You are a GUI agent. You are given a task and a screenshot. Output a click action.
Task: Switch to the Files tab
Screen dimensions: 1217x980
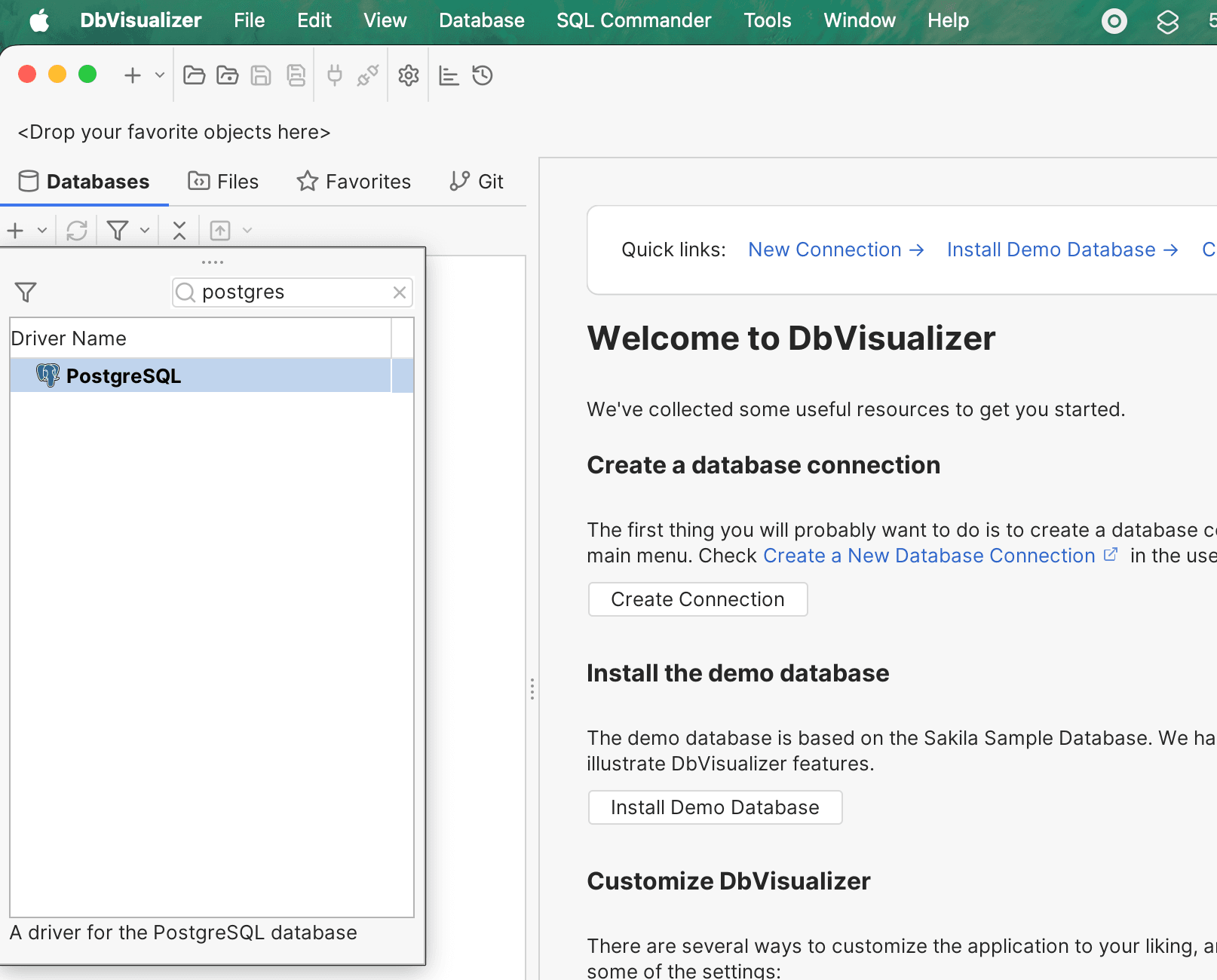[223, 181]
